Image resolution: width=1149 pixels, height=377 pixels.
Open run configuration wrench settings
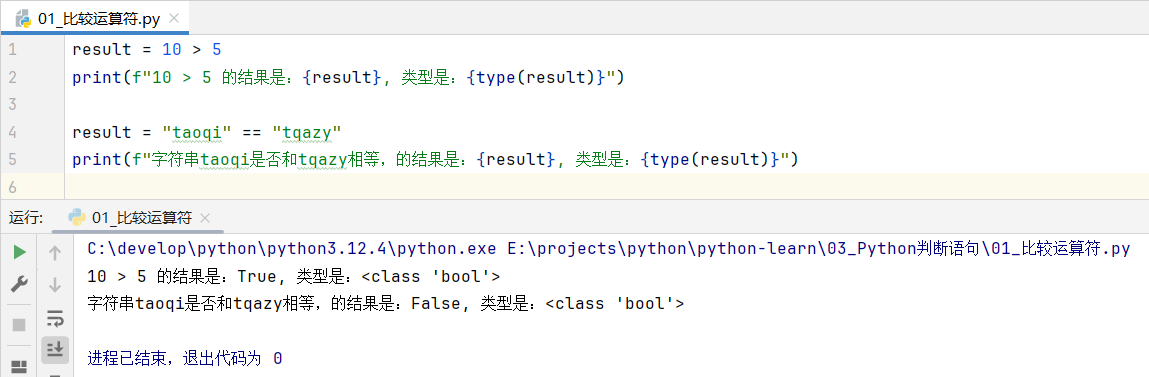pyautogui.click(x=20, y=285)
